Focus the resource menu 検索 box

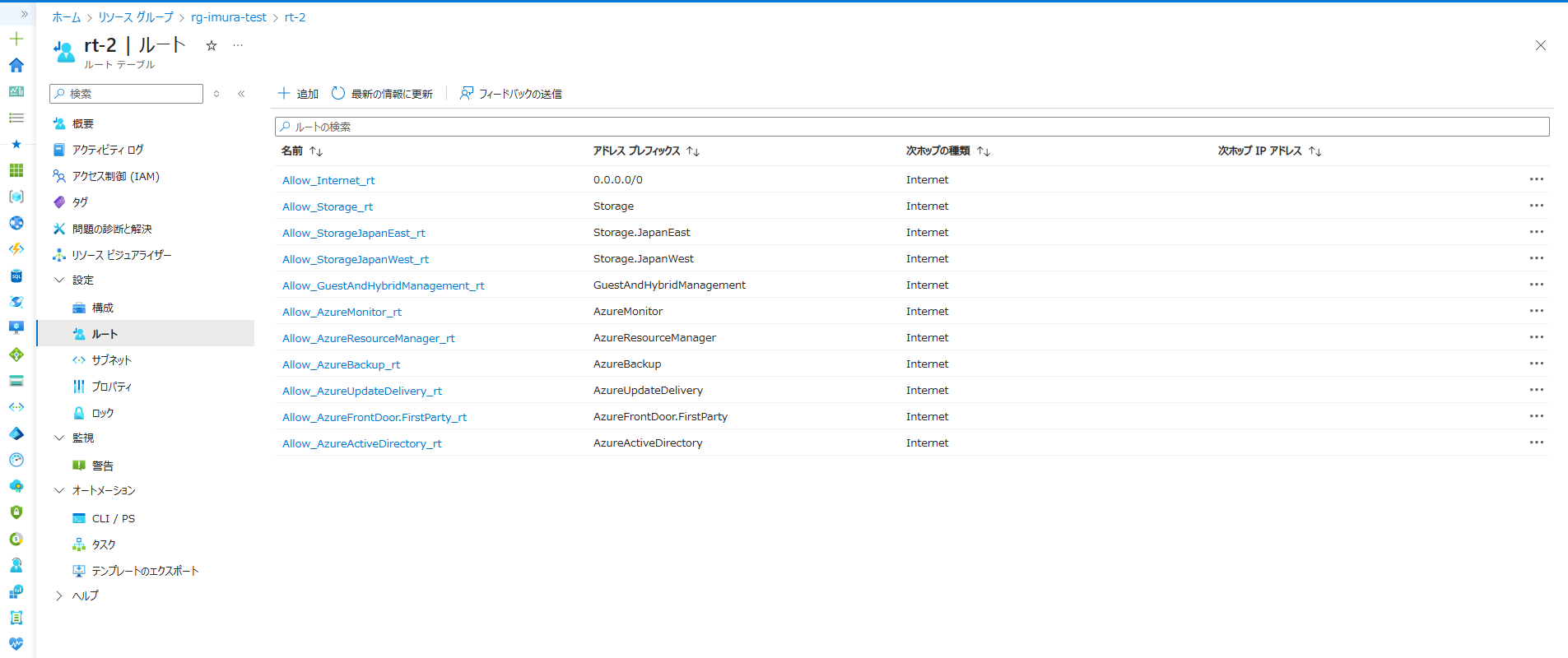126,94
